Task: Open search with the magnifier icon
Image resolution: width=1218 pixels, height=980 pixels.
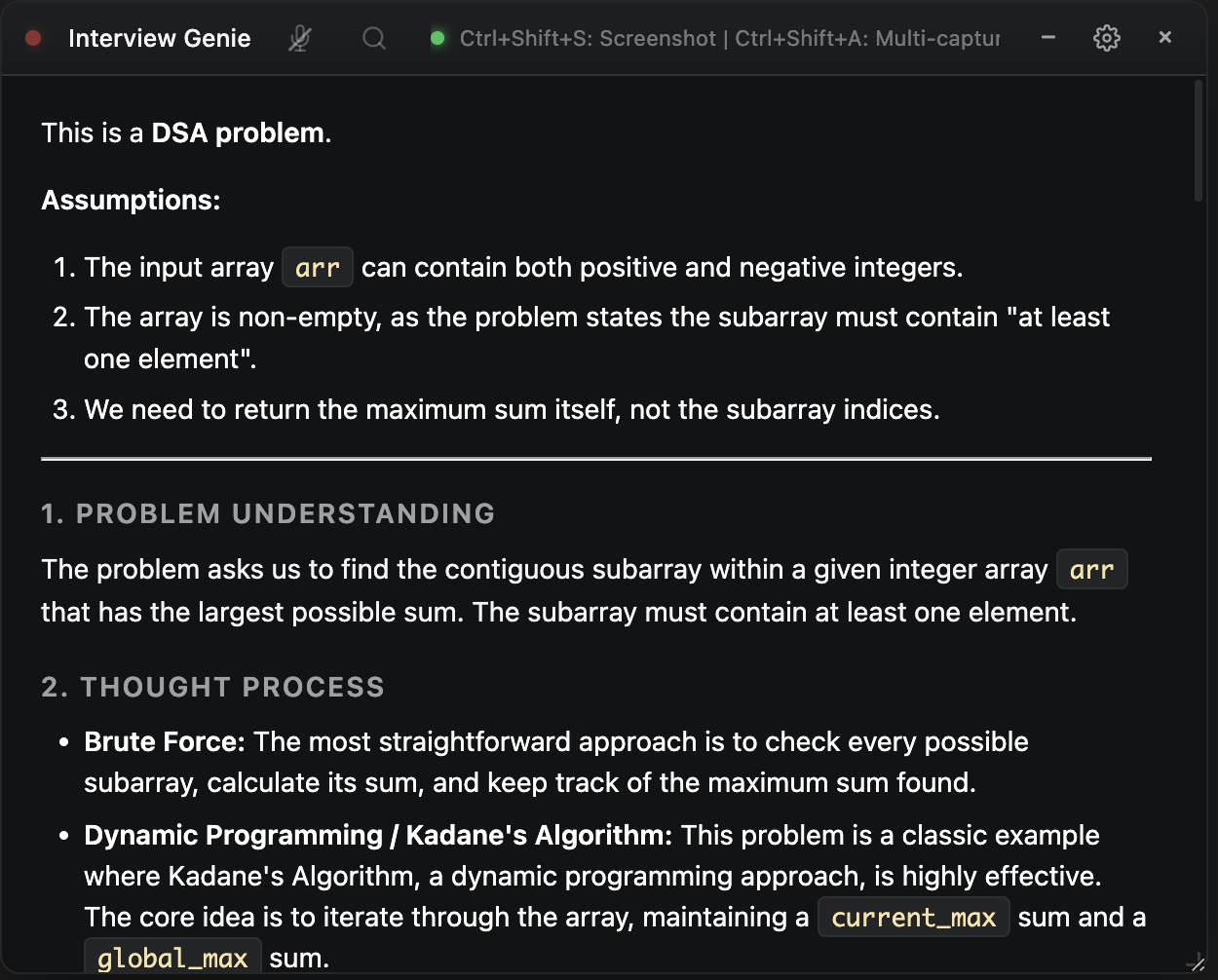Action: pos(374,38)
